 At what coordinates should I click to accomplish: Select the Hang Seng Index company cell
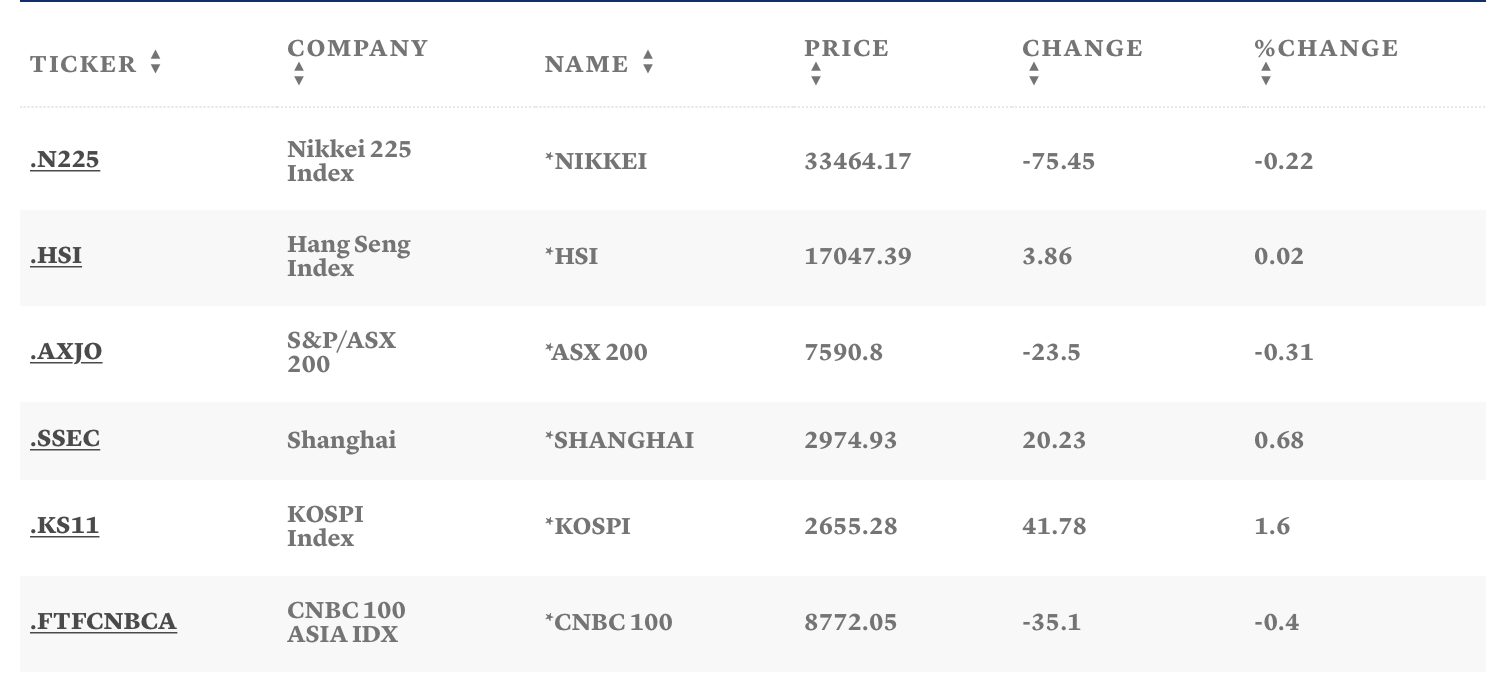click(x=348, y=256)
